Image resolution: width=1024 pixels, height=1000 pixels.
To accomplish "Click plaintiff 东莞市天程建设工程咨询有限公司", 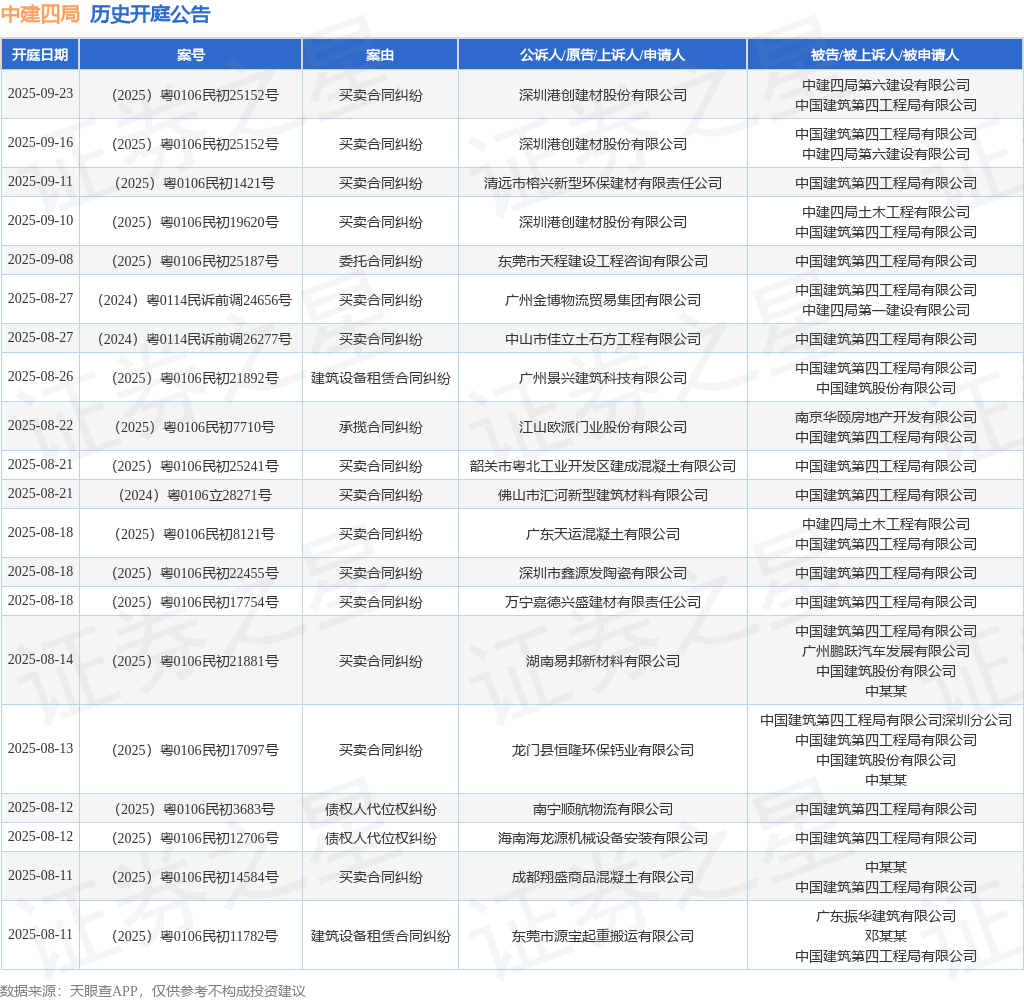I will point(602,261).
